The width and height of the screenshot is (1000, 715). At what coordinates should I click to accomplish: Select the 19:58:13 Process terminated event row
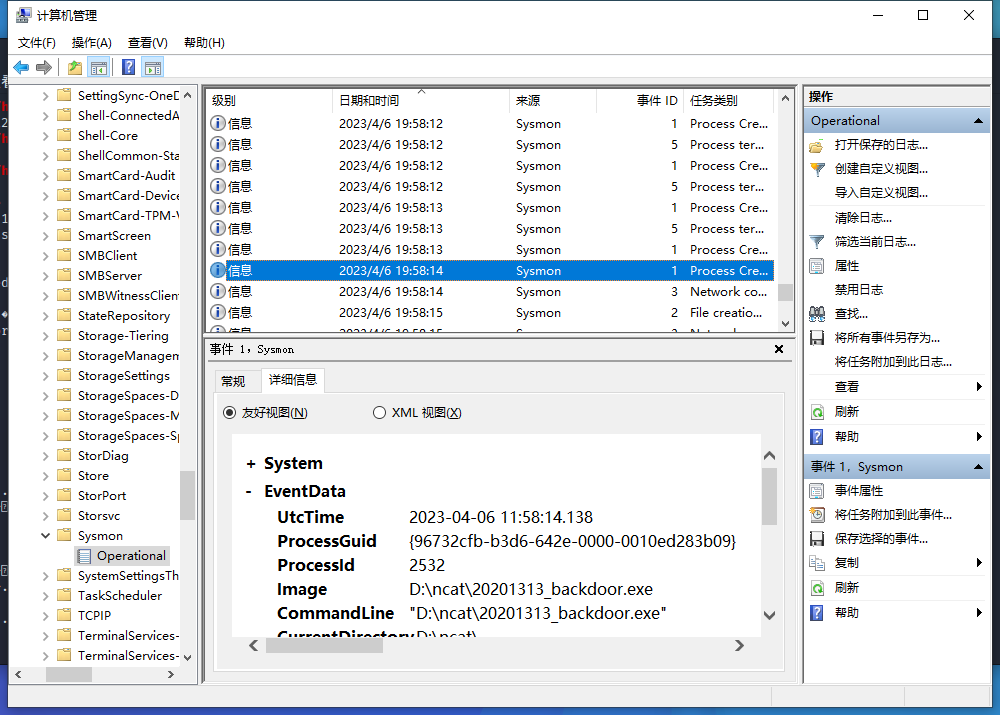point(491,228)
